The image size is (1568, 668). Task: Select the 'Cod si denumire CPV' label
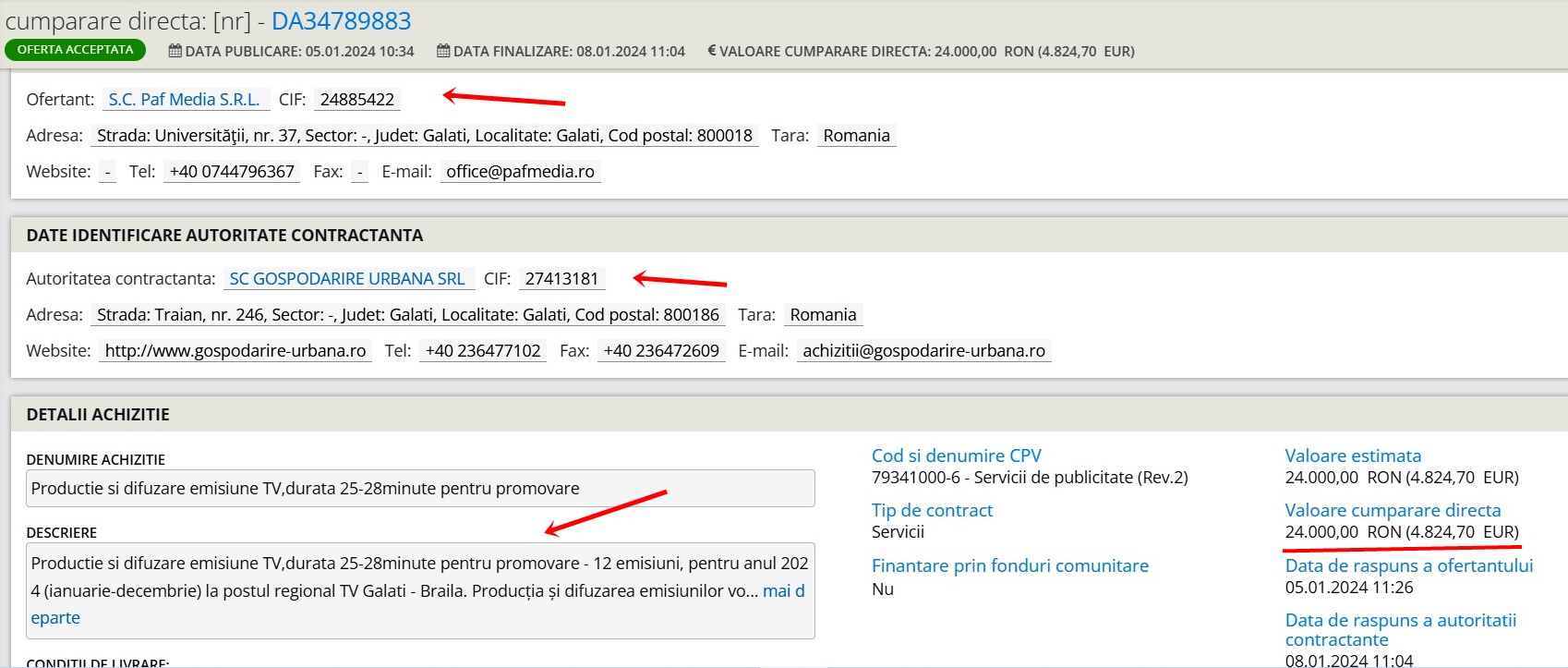tap(956, 455)
